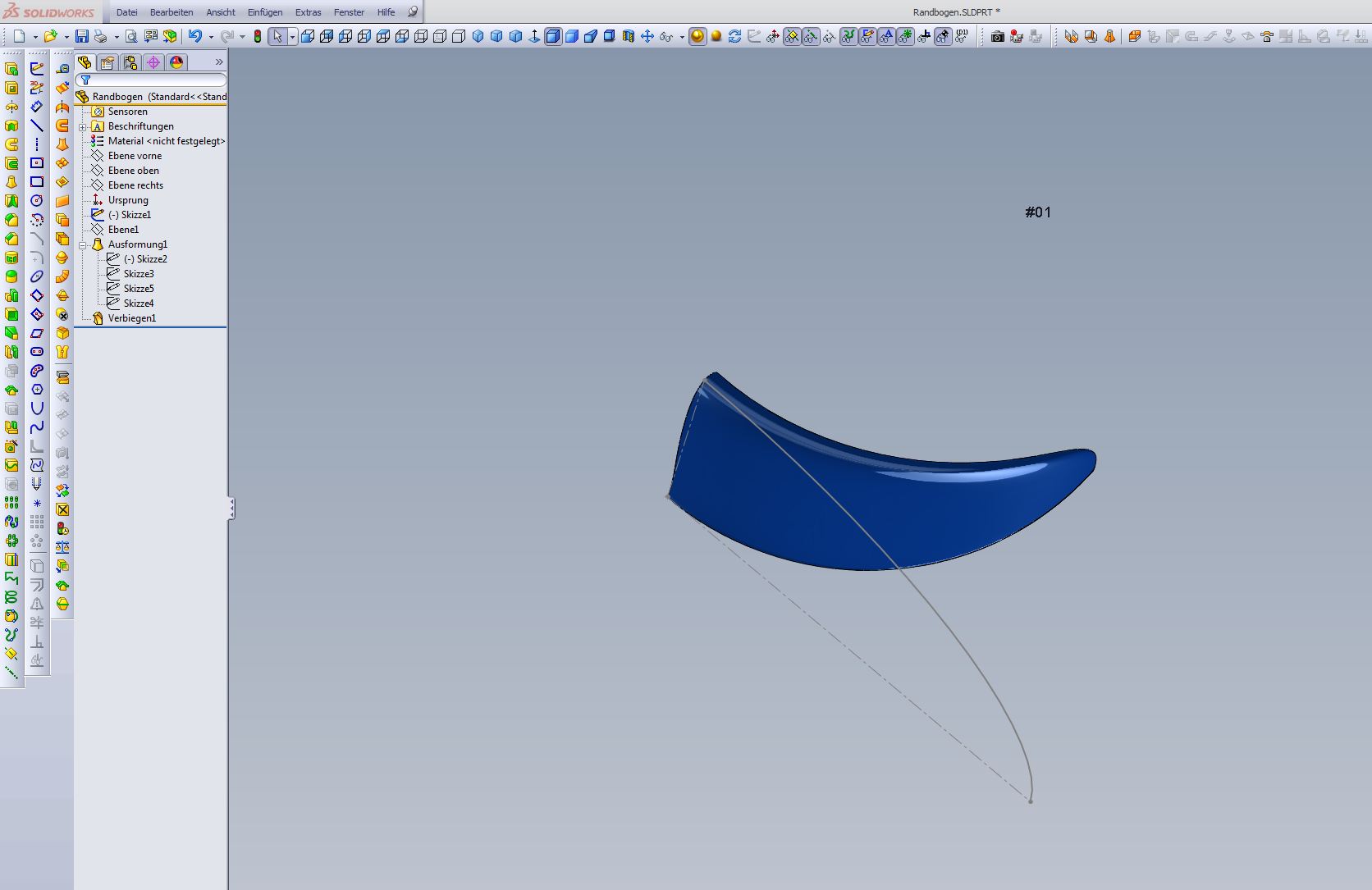Select Verbiegen1 in the feature tree
1372x890 pixels.
point(131,318)
